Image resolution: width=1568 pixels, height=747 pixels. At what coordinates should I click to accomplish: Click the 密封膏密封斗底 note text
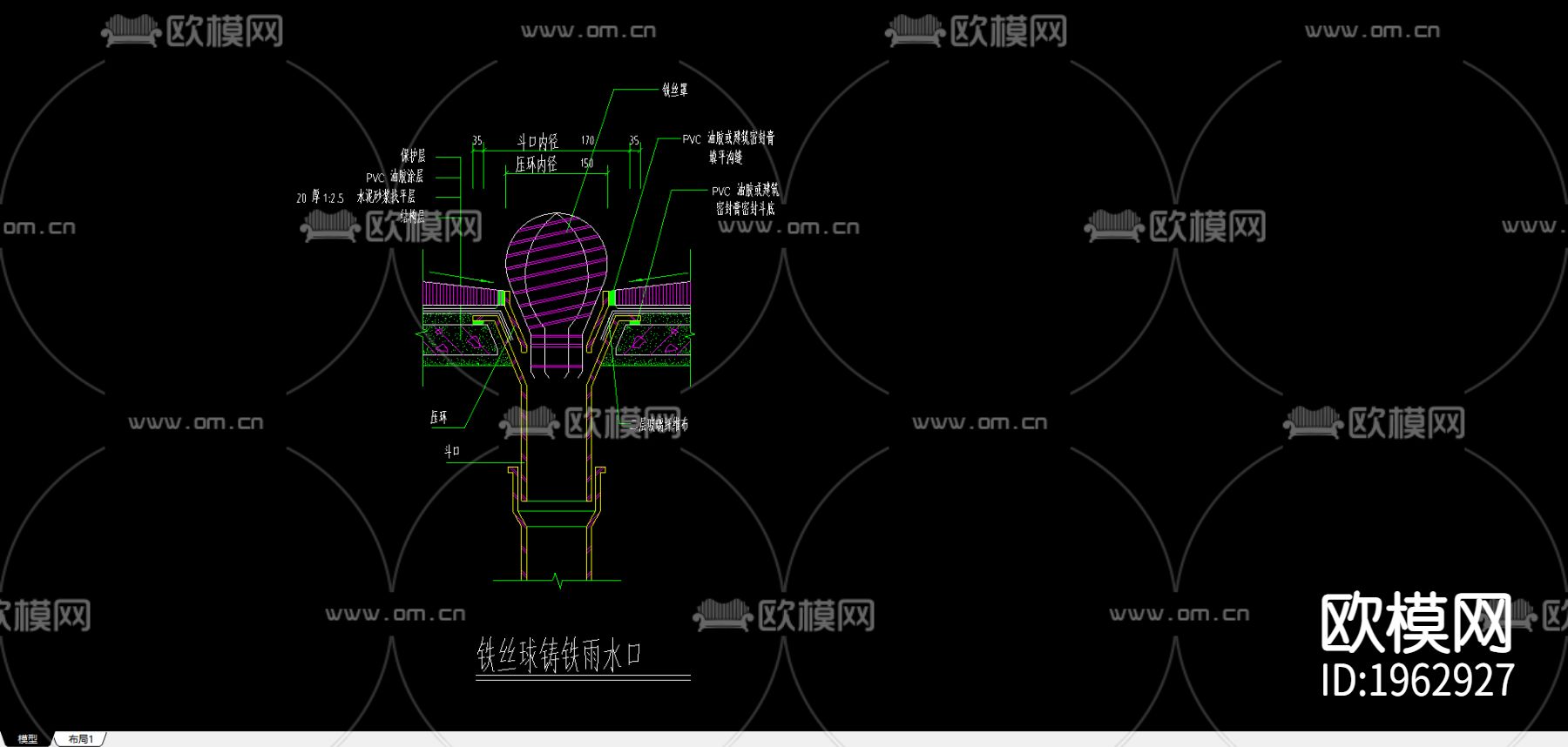[745, 209]
